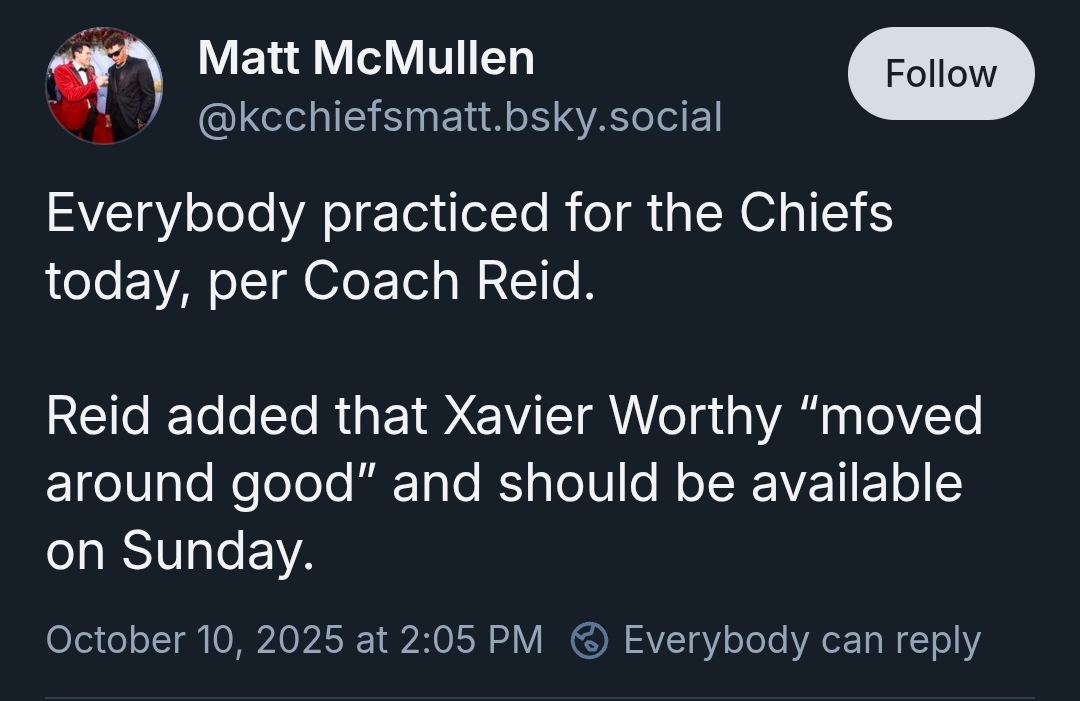Open the @kcchiefsmatt.bsky.social handle link
The width and height of the screenshot is (1080, 701).
click(x=459, y=116)
